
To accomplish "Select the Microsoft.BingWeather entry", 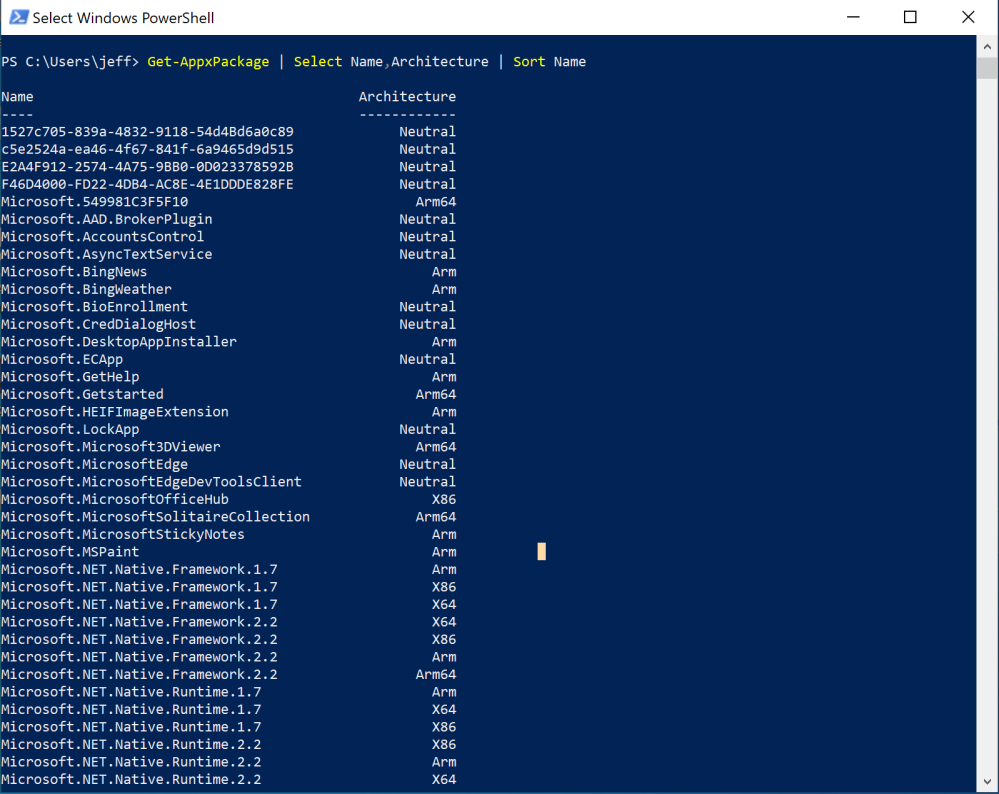I will tap(86, 289).
